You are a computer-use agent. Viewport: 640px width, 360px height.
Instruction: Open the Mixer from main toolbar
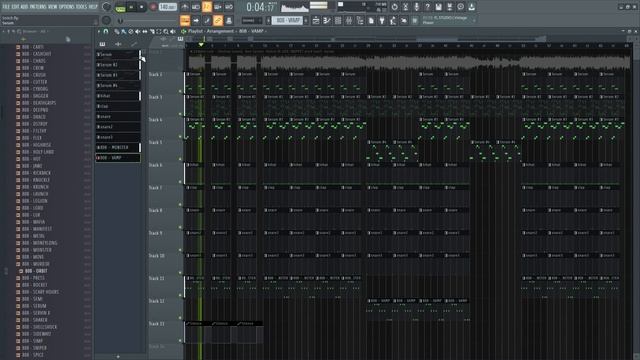point(349,20)
